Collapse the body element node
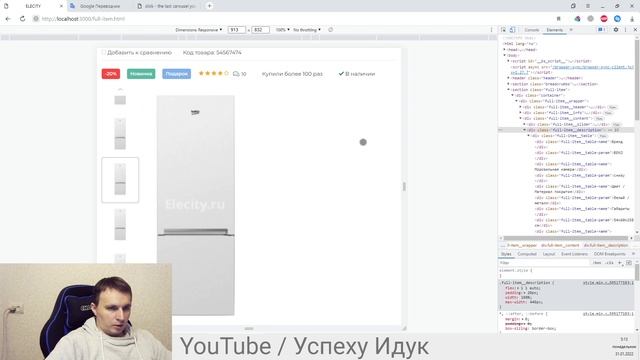Viewport: 640px width, 360px height. pos(504,55)
